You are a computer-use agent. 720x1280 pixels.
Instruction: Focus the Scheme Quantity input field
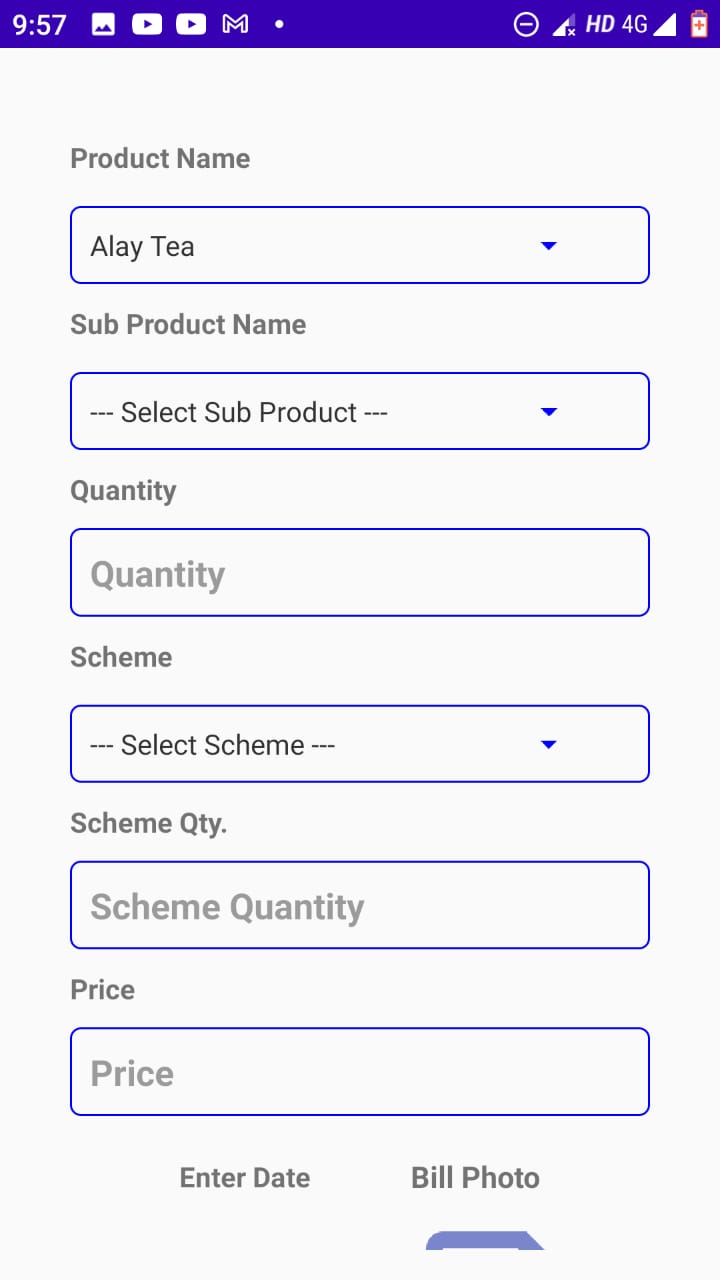tap(360, 906)
